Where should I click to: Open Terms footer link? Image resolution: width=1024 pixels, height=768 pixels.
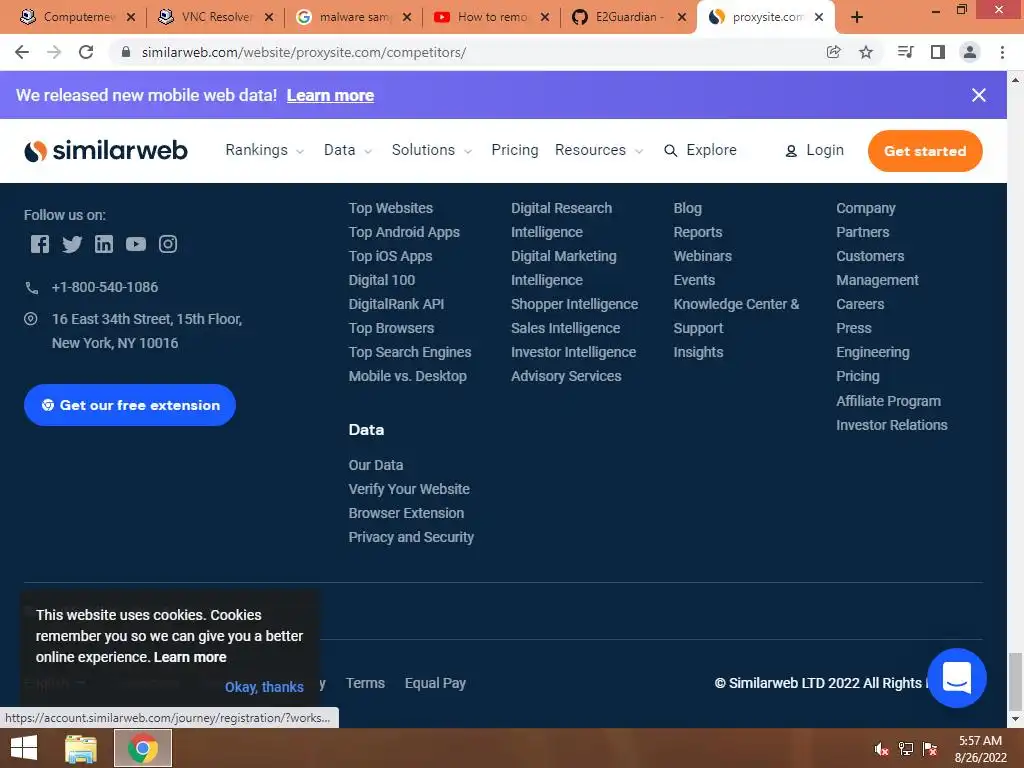(365, 683)
